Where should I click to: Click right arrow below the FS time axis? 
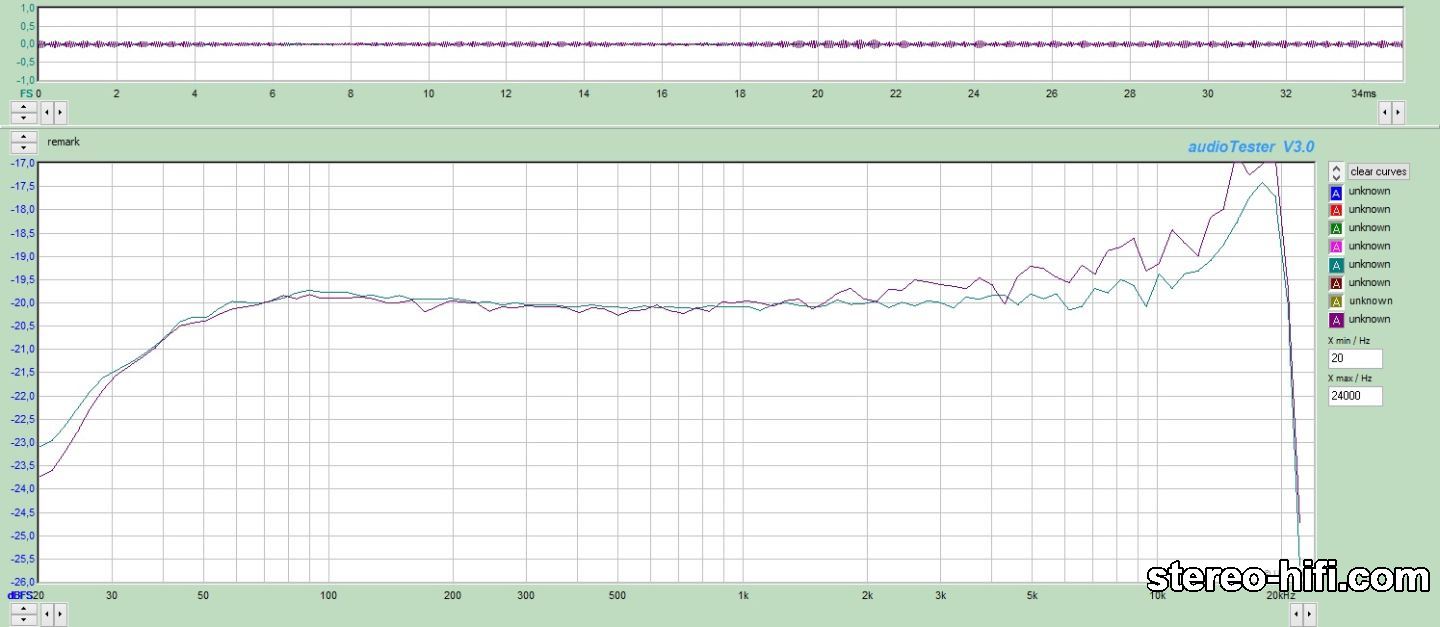click(60, 112)
